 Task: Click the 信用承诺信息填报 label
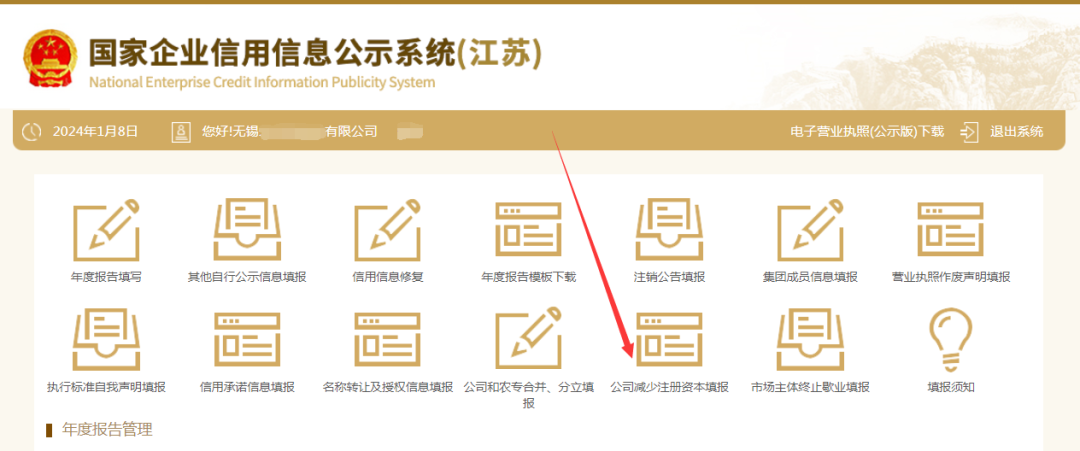[247, 388]
